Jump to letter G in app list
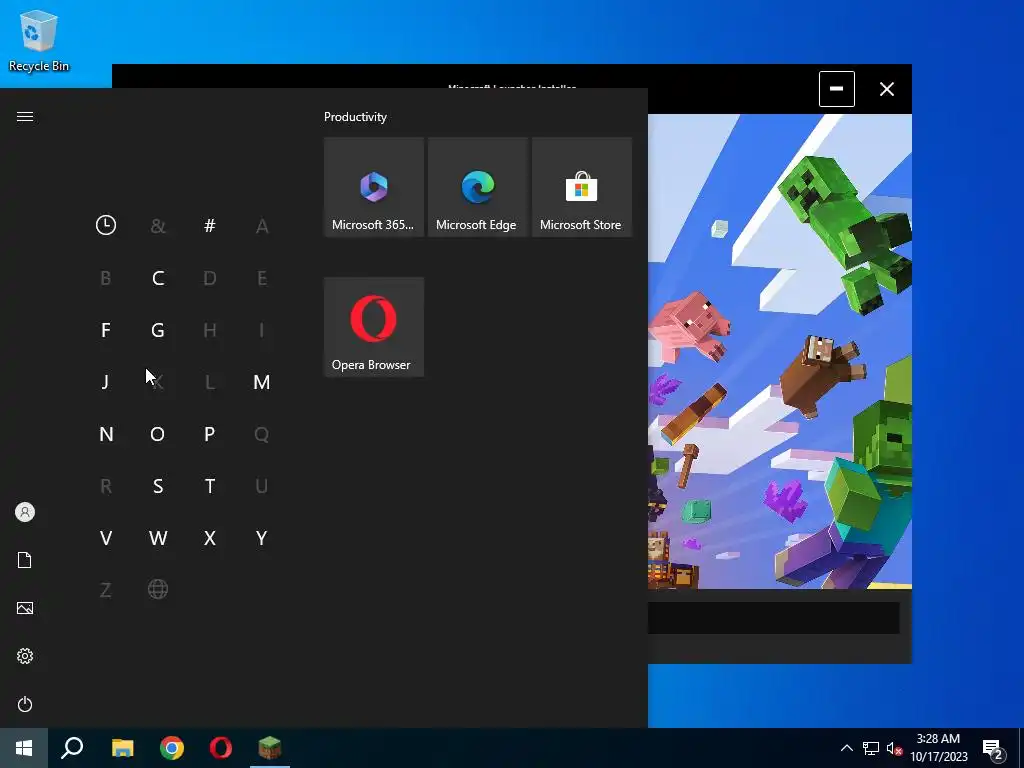This screenshot has width=1024, height=768. pyautogui.click(x=158, y=330)
